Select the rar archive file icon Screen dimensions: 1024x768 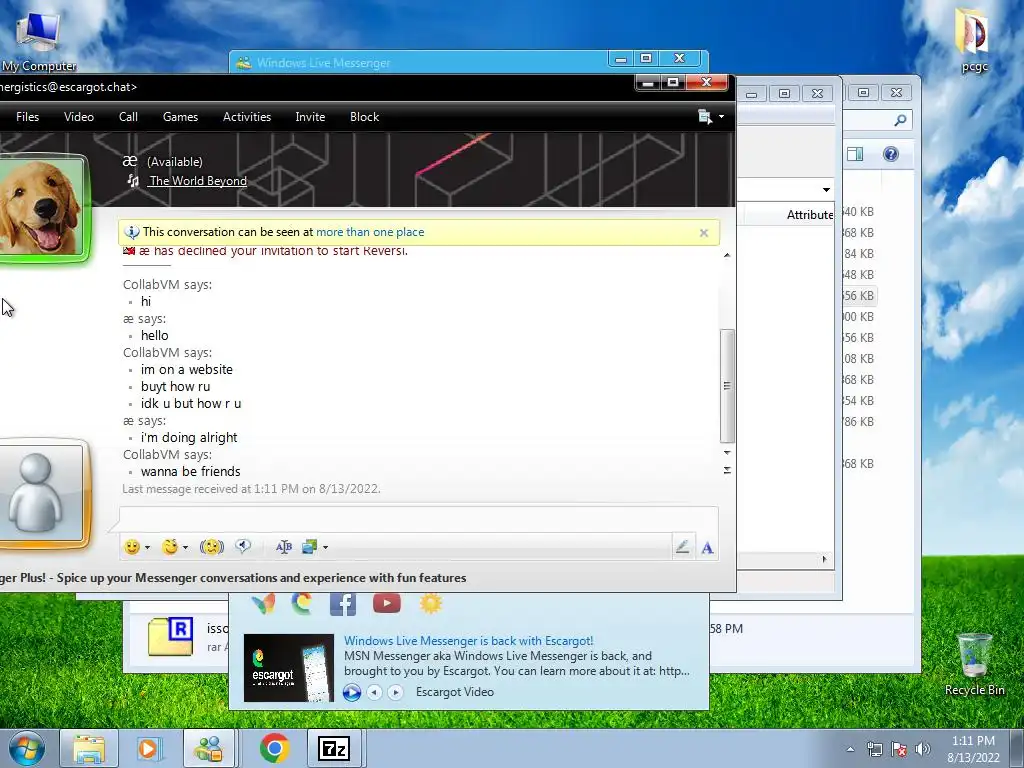pos(170,636)
